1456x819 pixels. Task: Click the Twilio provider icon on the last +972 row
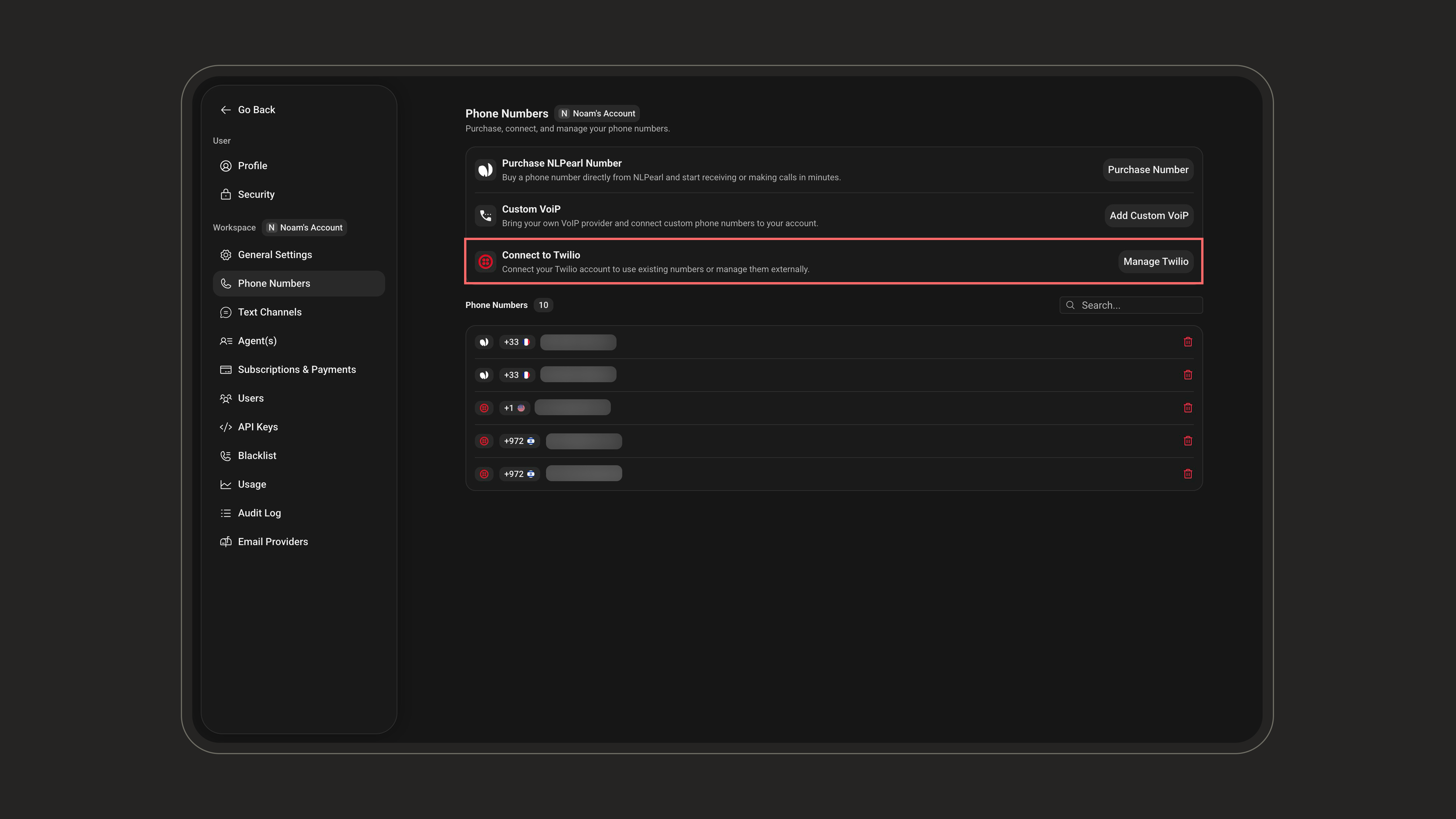click(484, 474)
